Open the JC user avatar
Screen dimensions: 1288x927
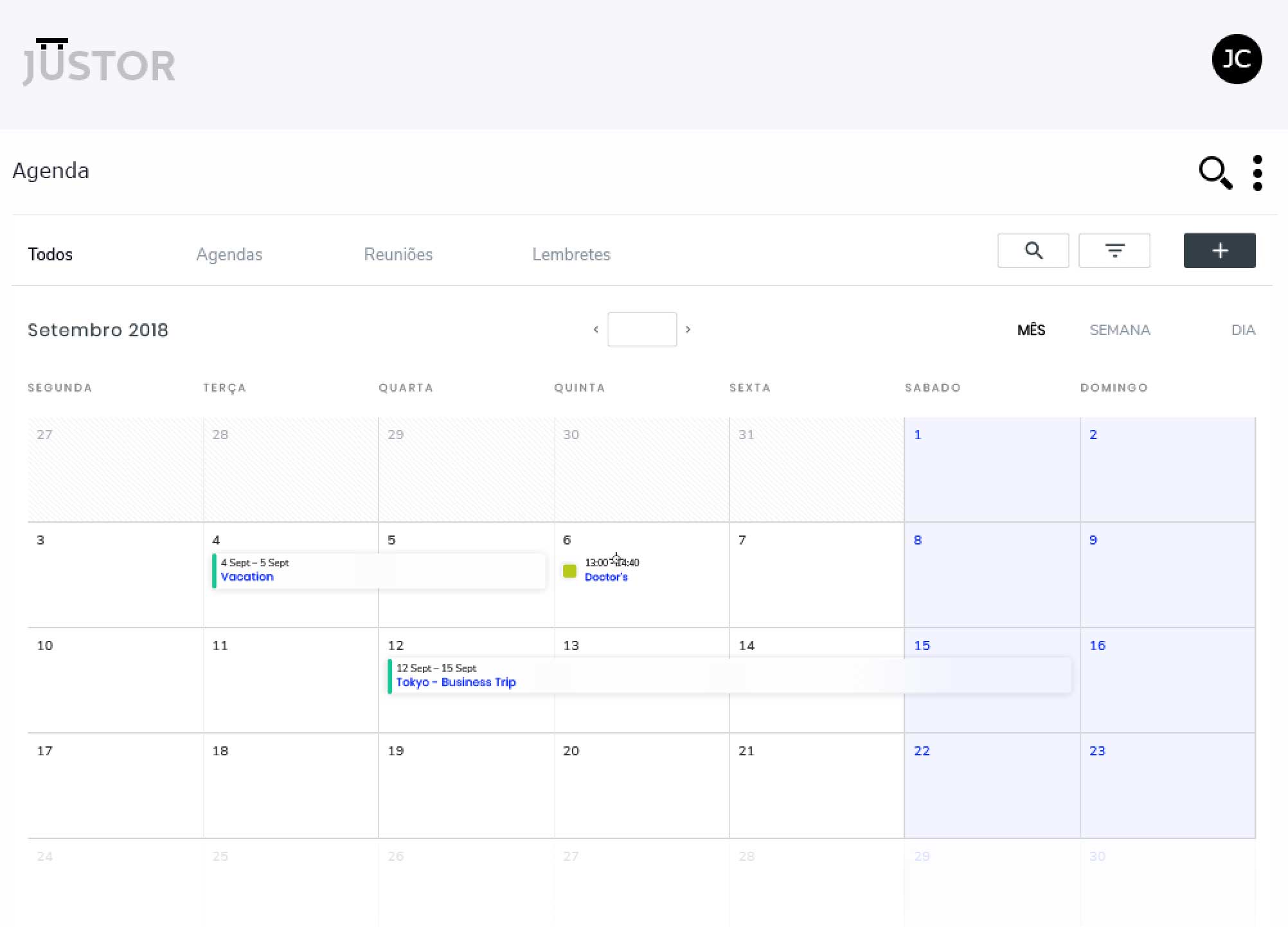coord(1237,59)
